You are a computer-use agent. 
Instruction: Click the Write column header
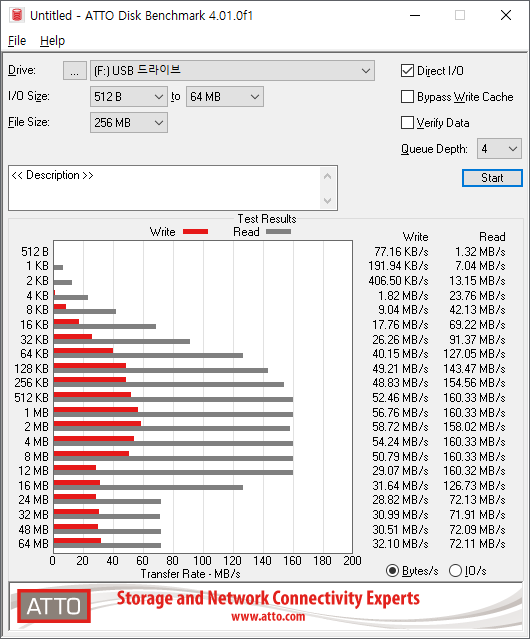pyautogui.click(x=416, y=237)
